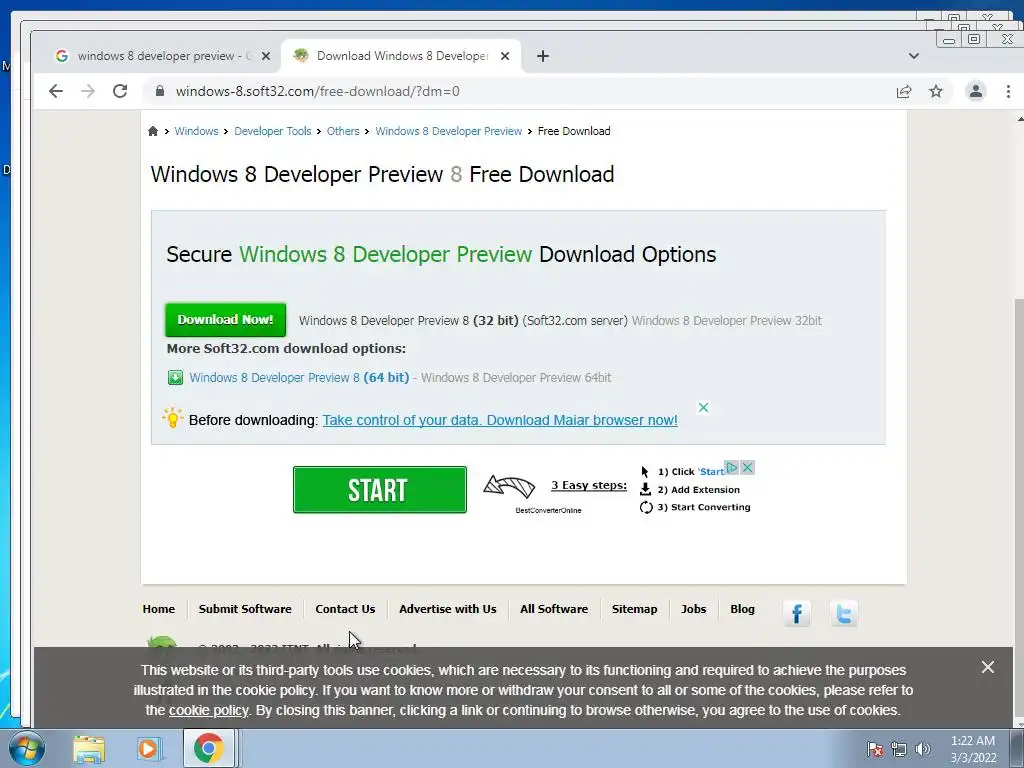1024x768 pixels.
Task: Open the Sitemap footer link
Action: (x=634, y=609)
